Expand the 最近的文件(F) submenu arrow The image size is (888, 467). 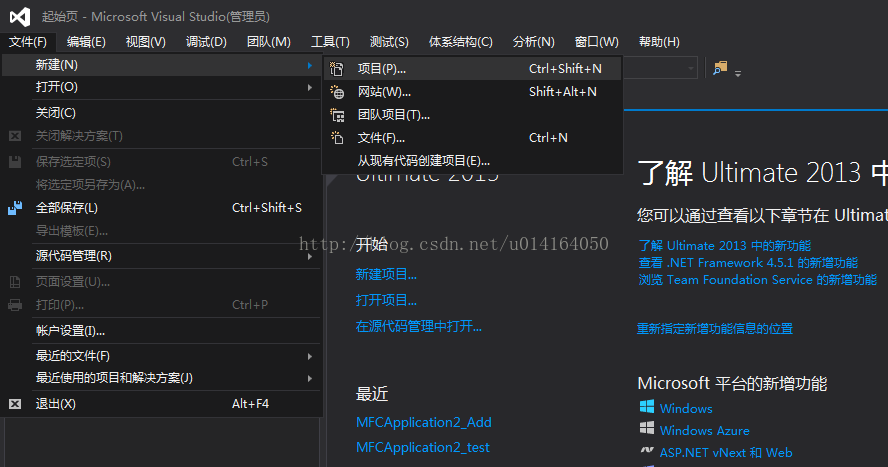point(309,356)
